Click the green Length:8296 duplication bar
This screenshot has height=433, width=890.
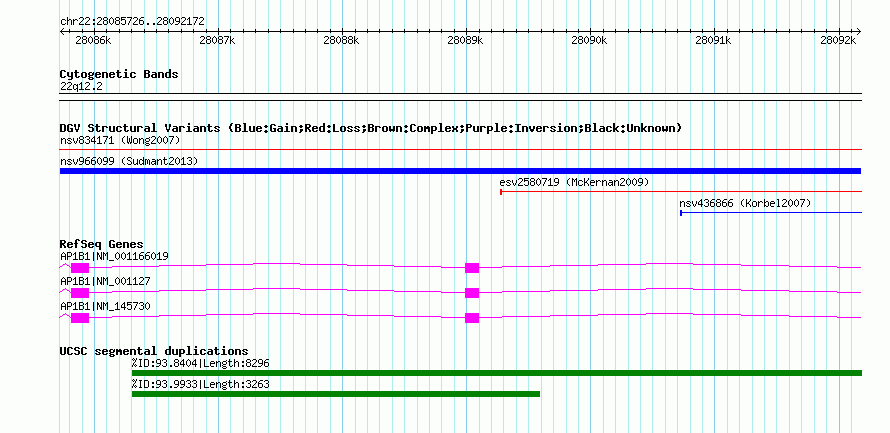tap(497, 373)
